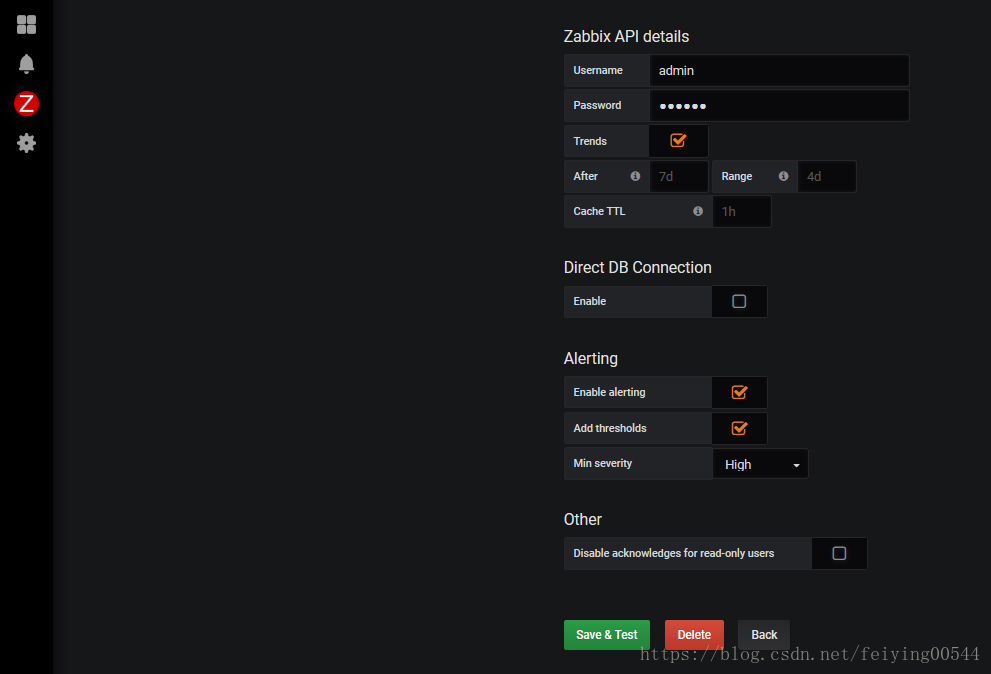Uncheck the Add thresholds checkbox
Image resolution: width=991 pixels, height=674 pixels.
[739, 428]
